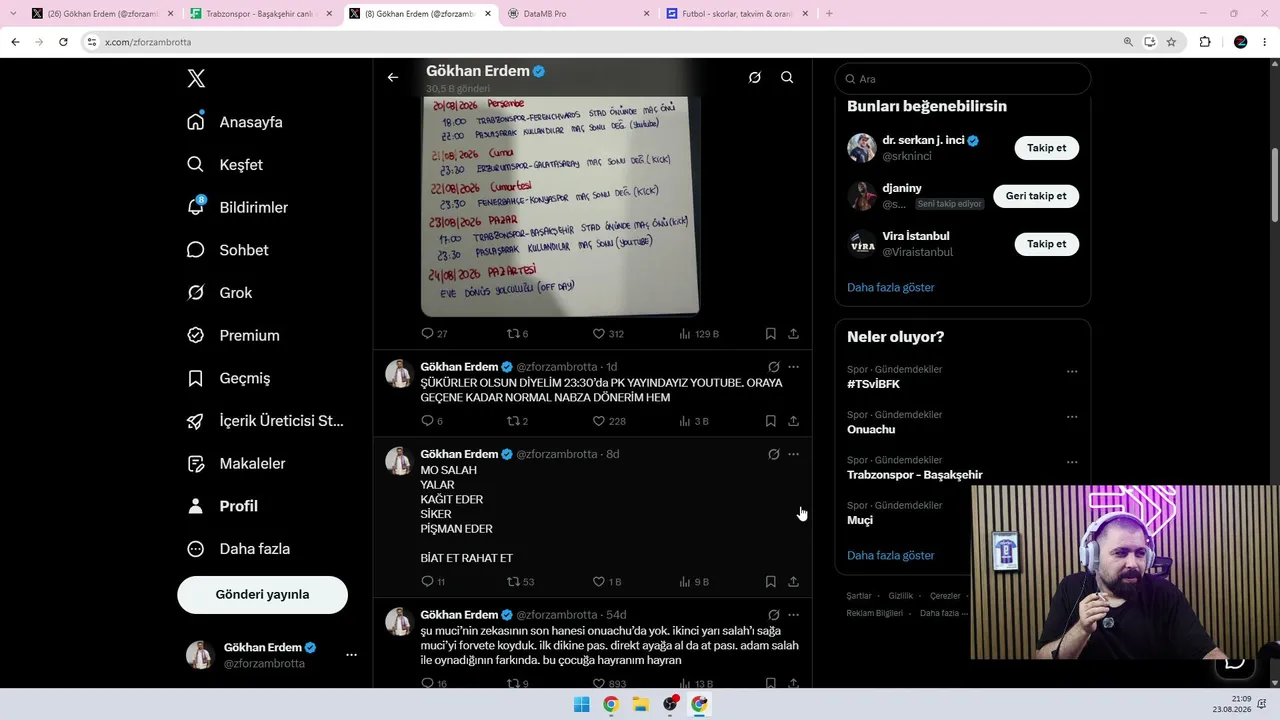Open the handwritten schedule photo
The height and width of the screenshot is (720, 1280).
click(560, 206)
